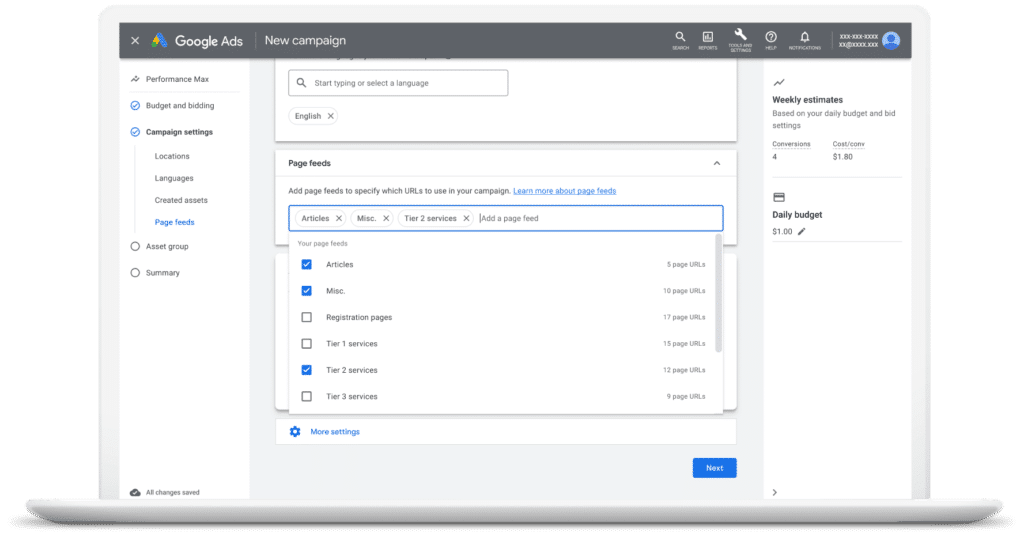Image resolution: width=1024 pixels, height=533 pixels.
Task: Close the new campaign editor with X
Action: (x=135, y=40)
